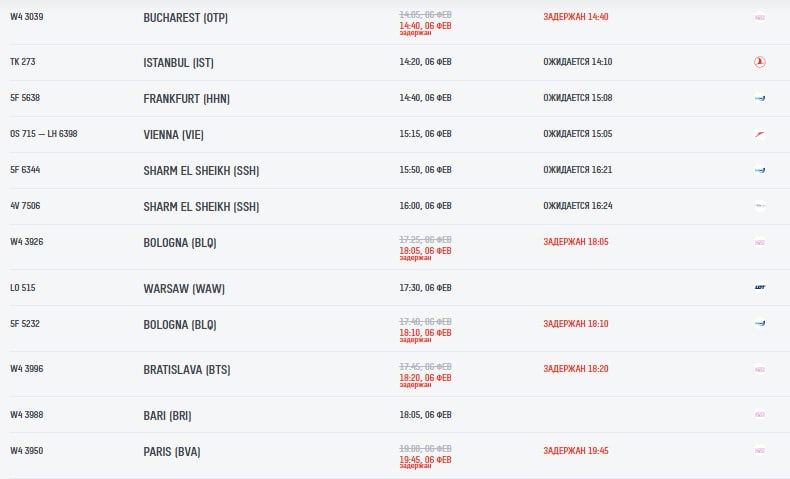
Task: Click the 'ОЖИДАЕТСЯ 15:05' status for Vienna
Action: point(578,134)
